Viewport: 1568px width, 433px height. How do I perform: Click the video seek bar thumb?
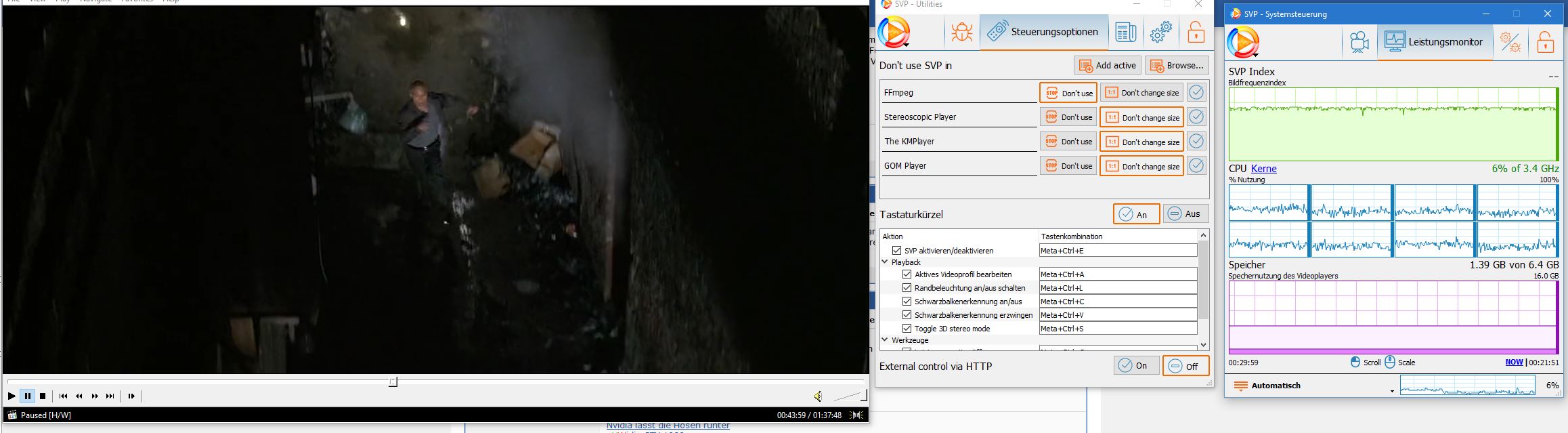click(393, 382)
